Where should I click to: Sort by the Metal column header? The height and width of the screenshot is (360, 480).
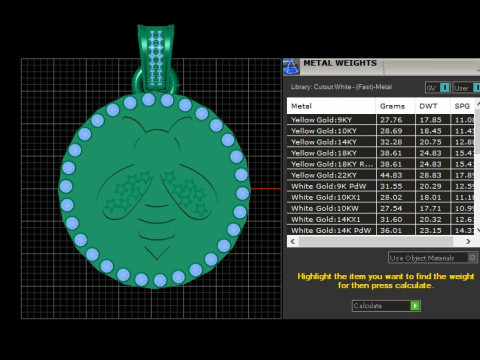[x=331, y=106]
